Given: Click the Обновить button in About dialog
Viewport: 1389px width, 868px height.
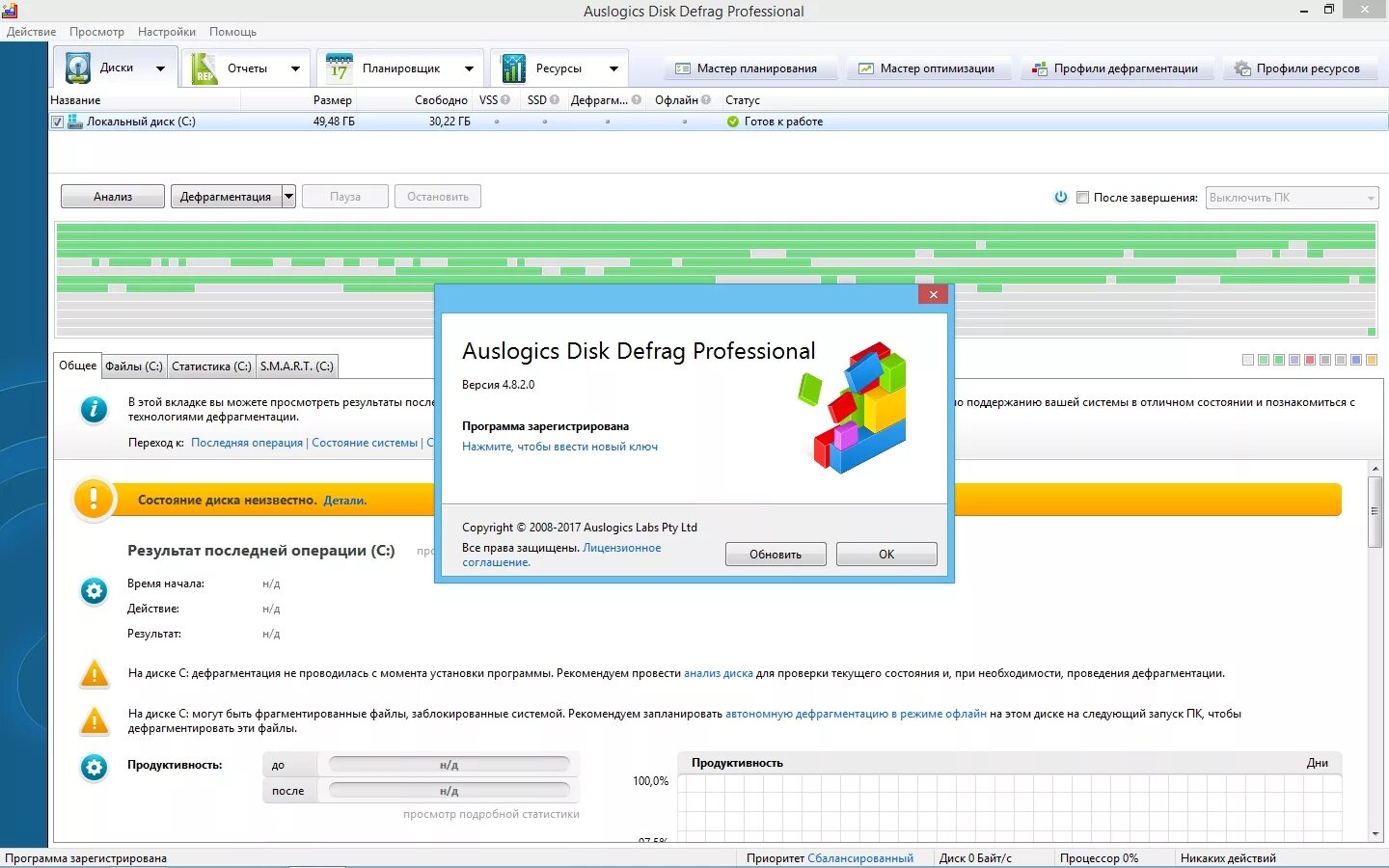Looking at the screenshot, I should point(776,554).
